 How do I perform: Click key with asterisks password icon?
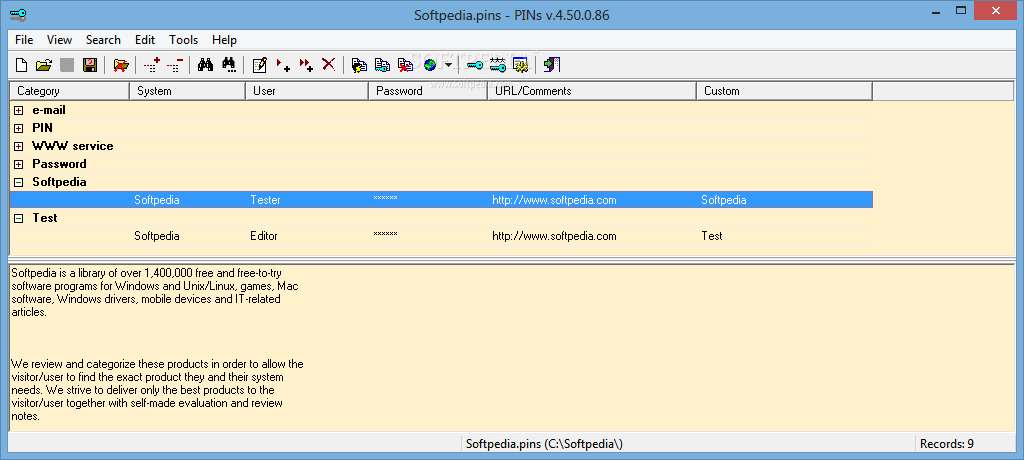(x=498, y=65)
